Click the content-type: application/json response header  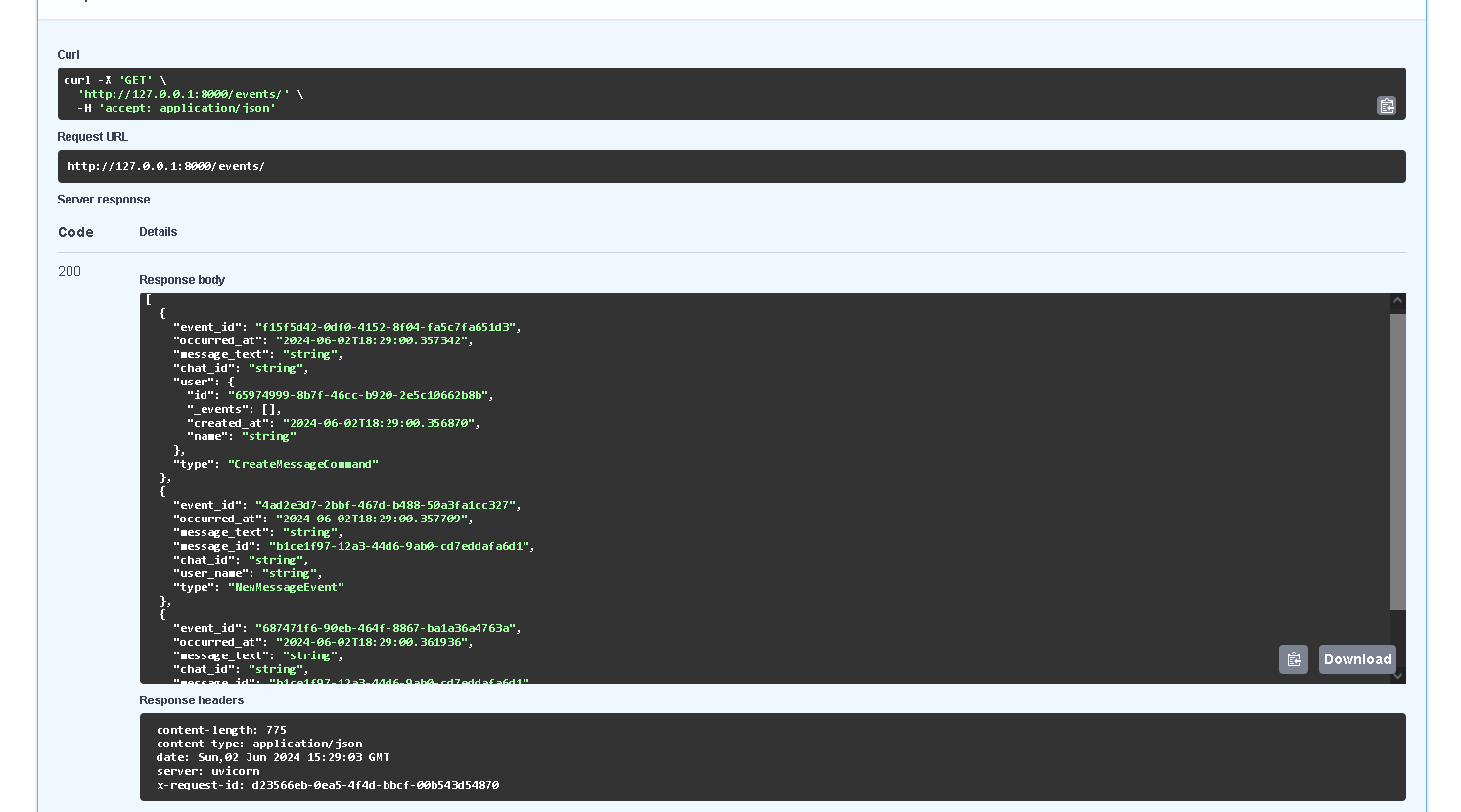259,744
